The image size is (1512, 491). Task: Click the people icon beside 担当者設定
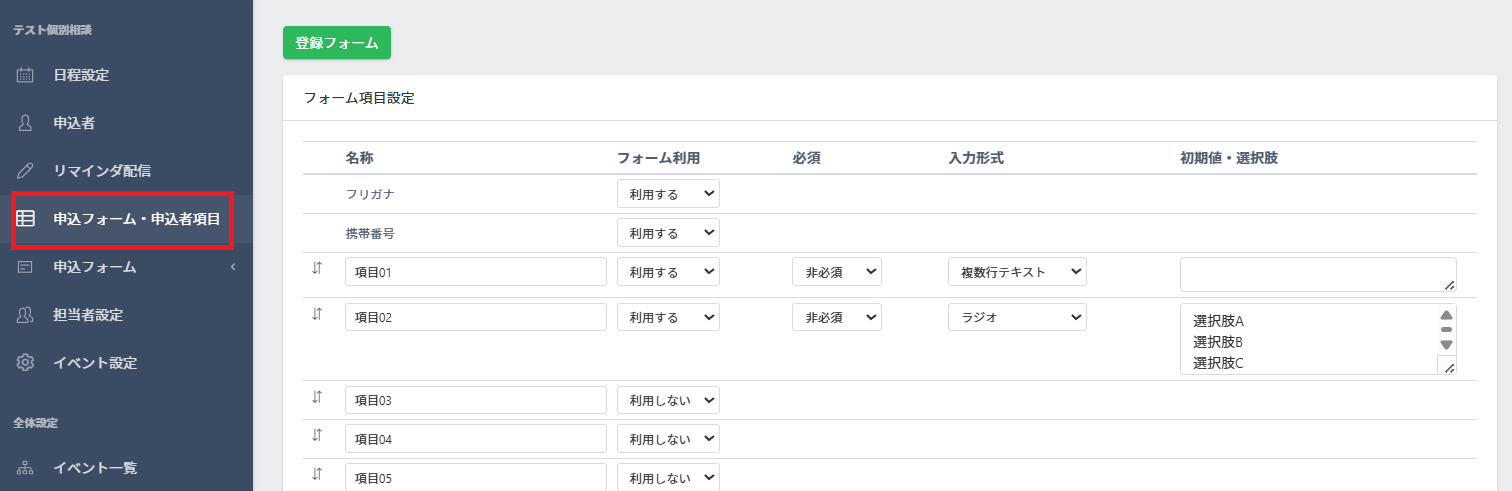[26, 315]
